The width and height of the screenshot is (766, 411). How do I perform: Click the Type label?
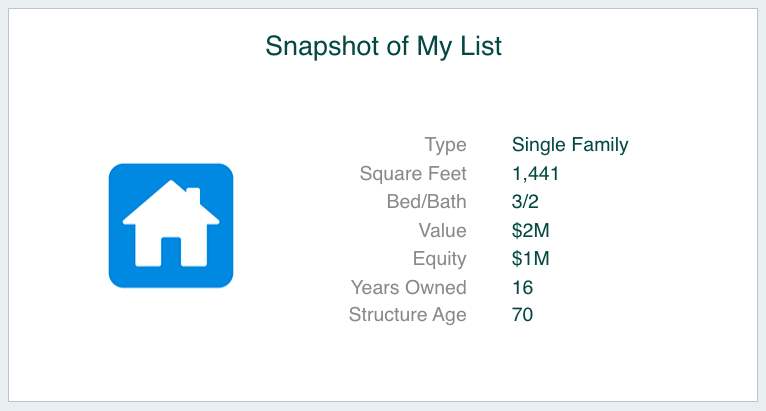pyautogui.click(x=446, y=145)
